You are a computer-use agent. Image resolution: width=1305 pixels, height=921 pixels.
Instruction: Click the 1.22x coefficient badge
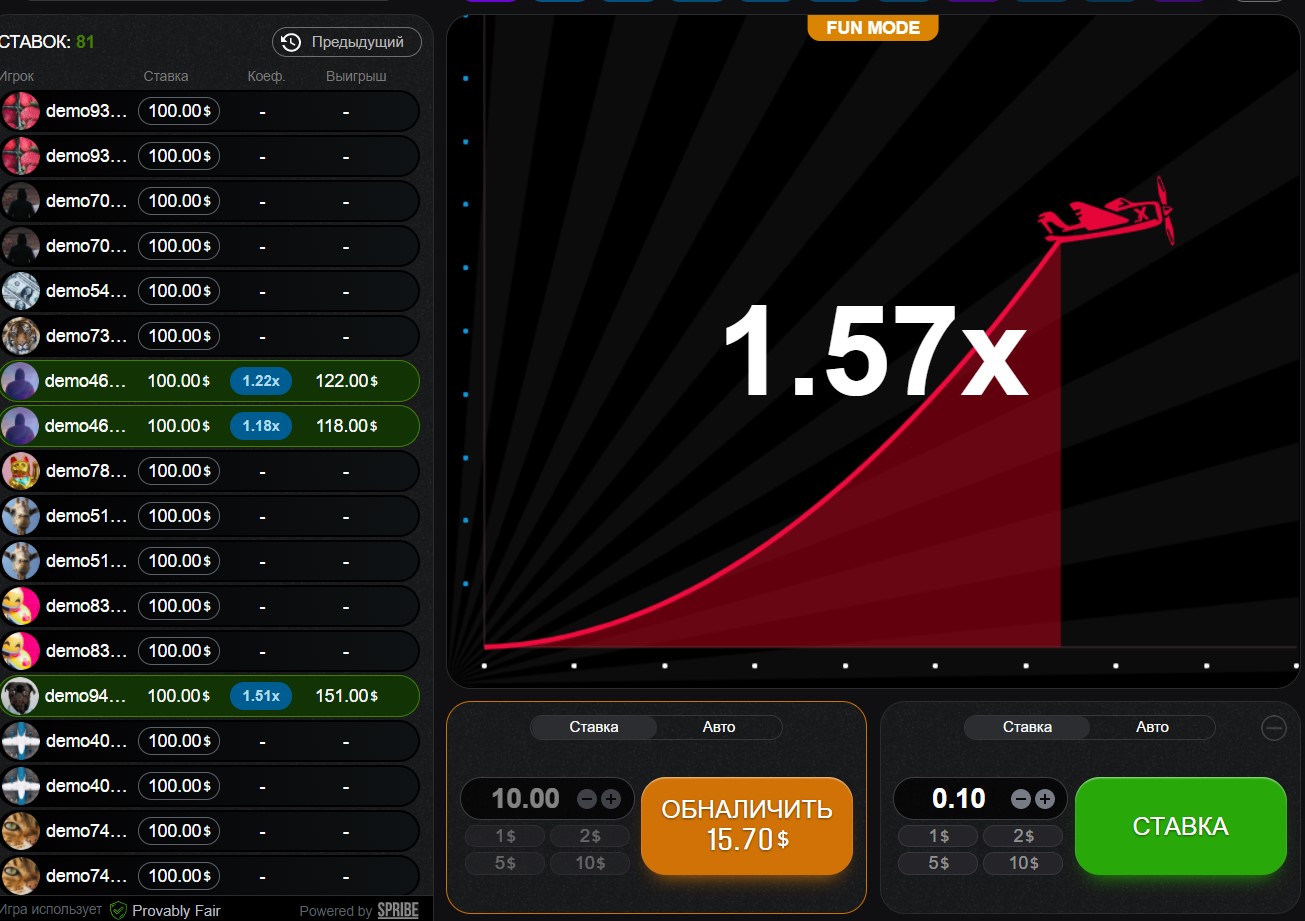tap(261, 381)
